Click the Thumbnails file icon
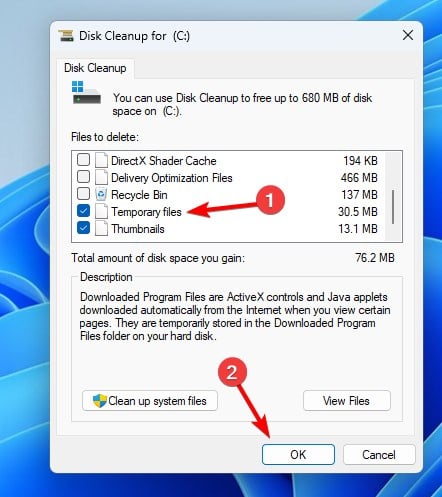Screen dimensions: 442x497 [x=101, y=228]
